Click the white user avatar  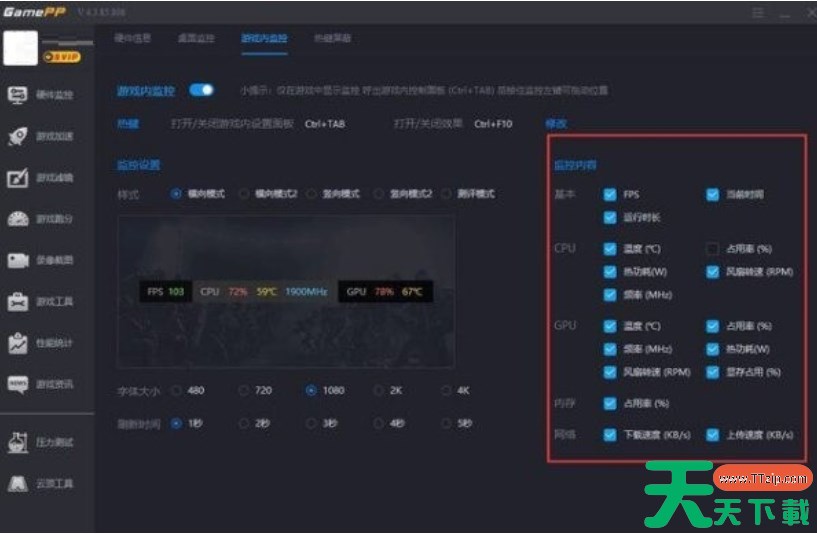(20, 48)
